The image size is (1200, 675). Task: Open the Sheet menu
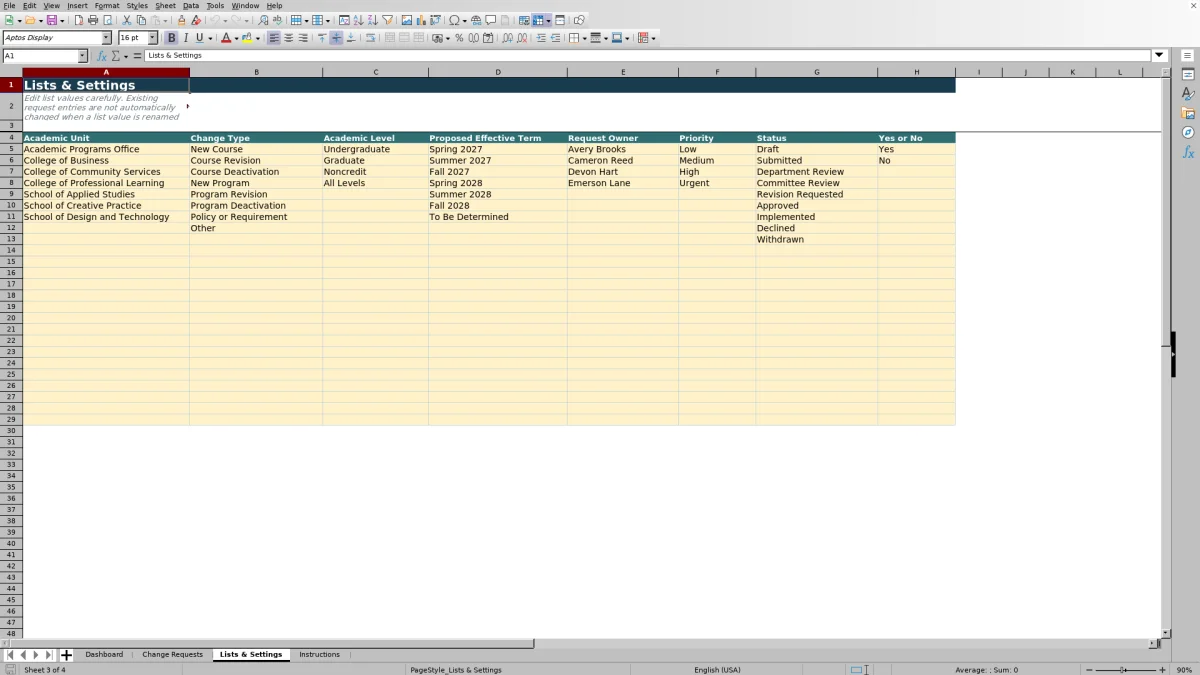(x=165, y=6)
